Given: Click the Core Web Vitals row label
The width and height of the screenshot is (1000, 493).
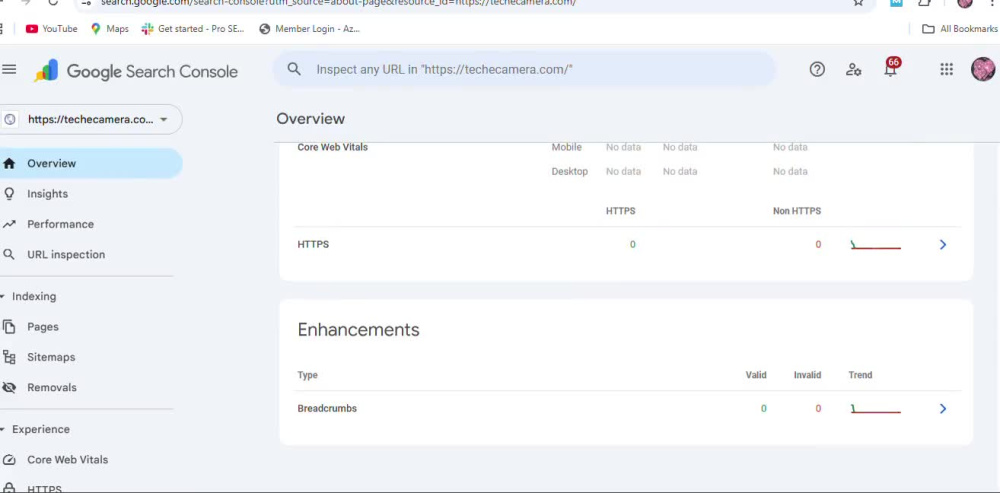Looking at the screenshot, I should (x=332, y=147).
